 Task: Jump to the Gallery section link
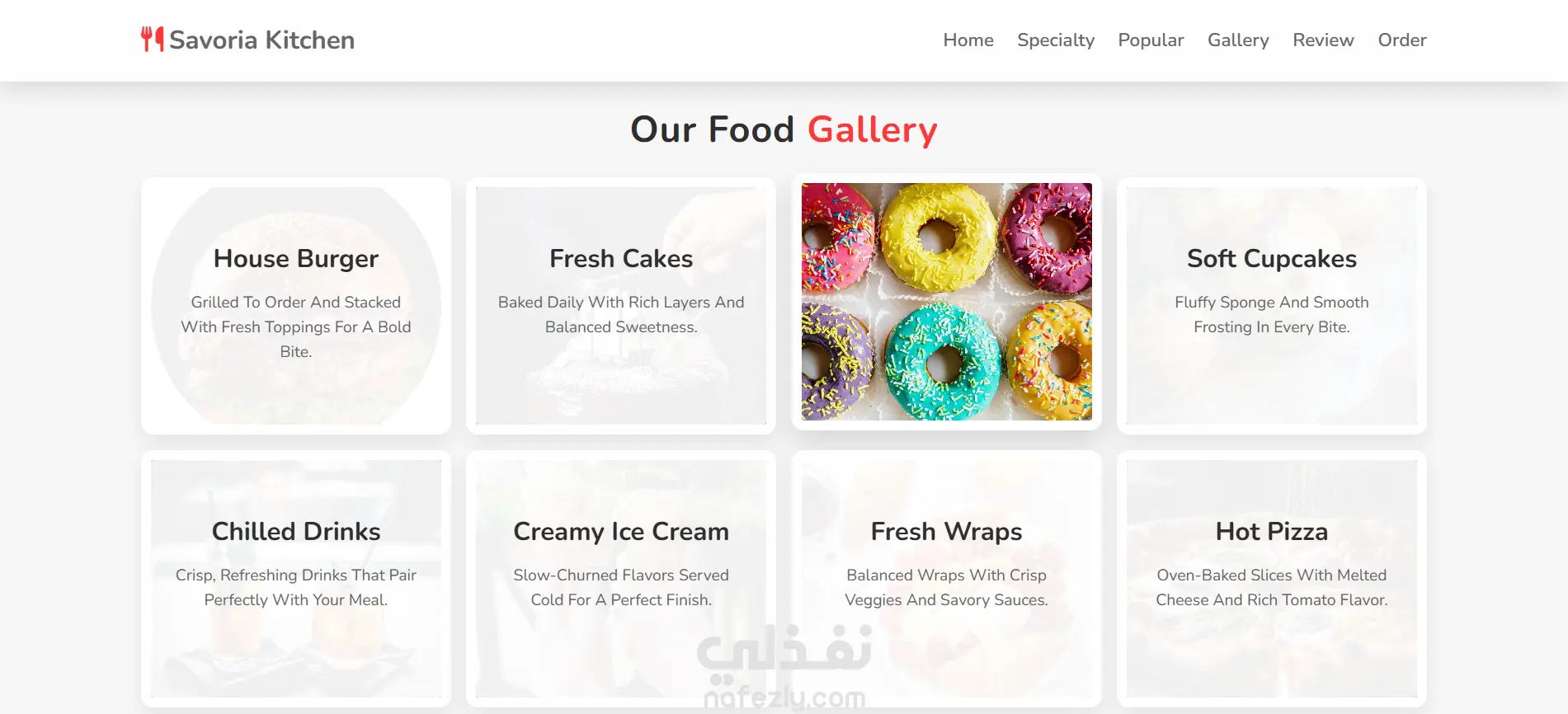1238,40
